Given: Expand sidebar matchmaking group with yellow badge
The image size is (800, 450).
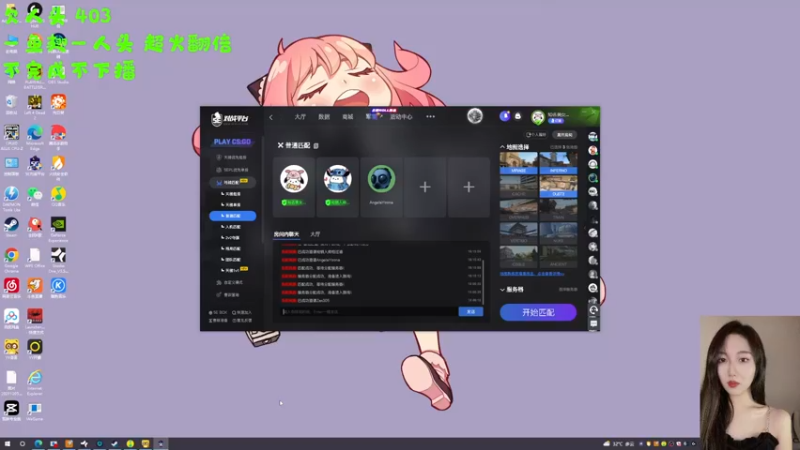Looking at the screenshot, I should [x=232, y=182].
